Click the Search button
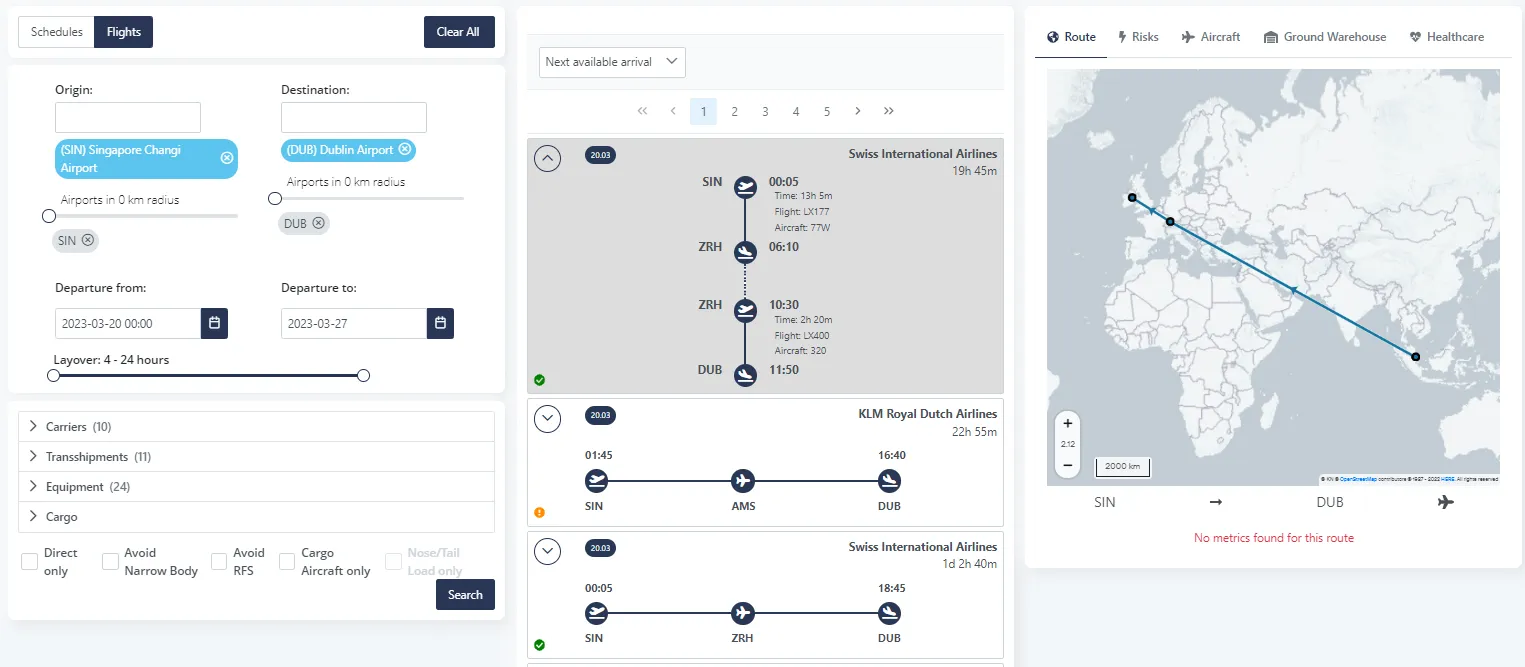The width and height of the screenshot is (1525, 667). [x=465, y=594]
